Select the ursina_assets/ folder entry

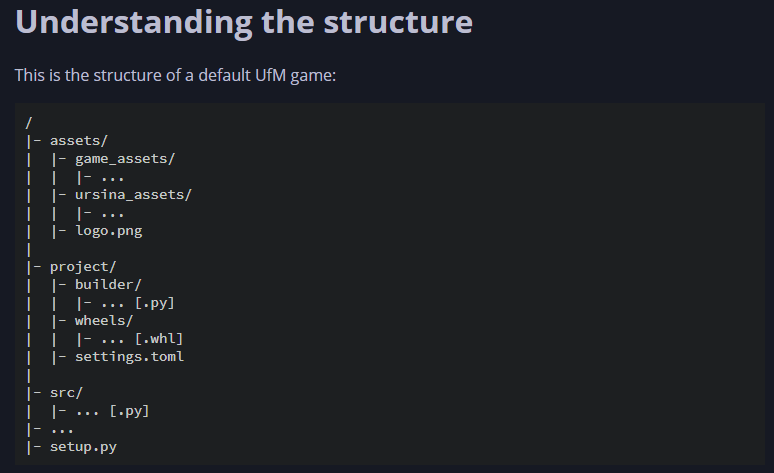click(x=133, y=194)
